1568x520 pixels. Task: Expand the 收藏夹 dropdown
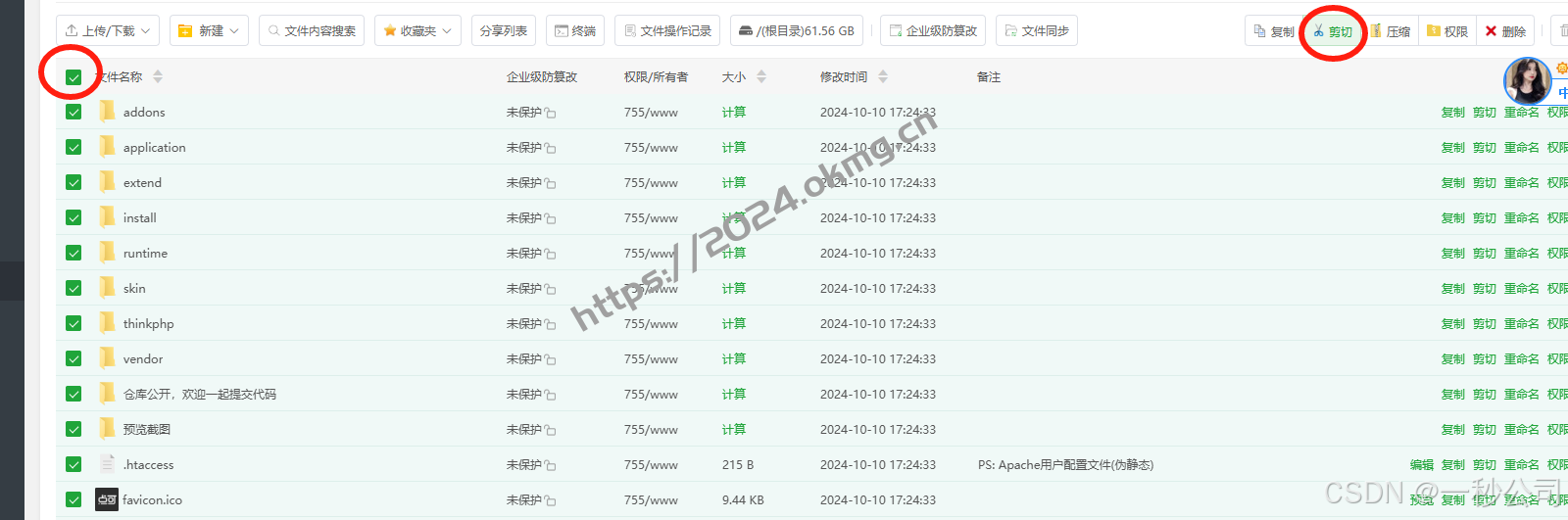click(x=417, y=30)
